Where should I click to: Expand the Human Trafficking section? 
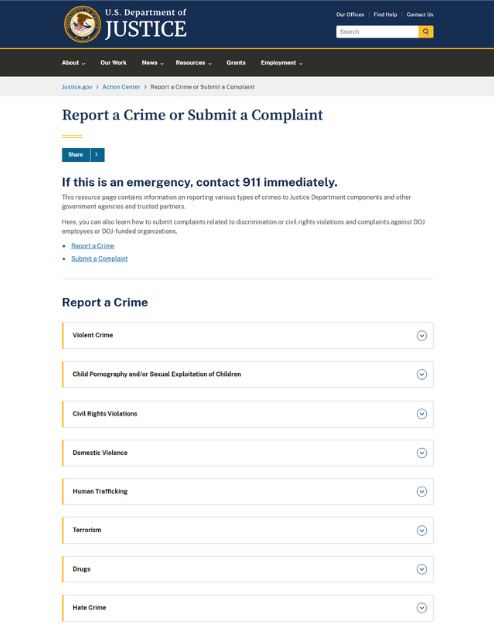248,491
